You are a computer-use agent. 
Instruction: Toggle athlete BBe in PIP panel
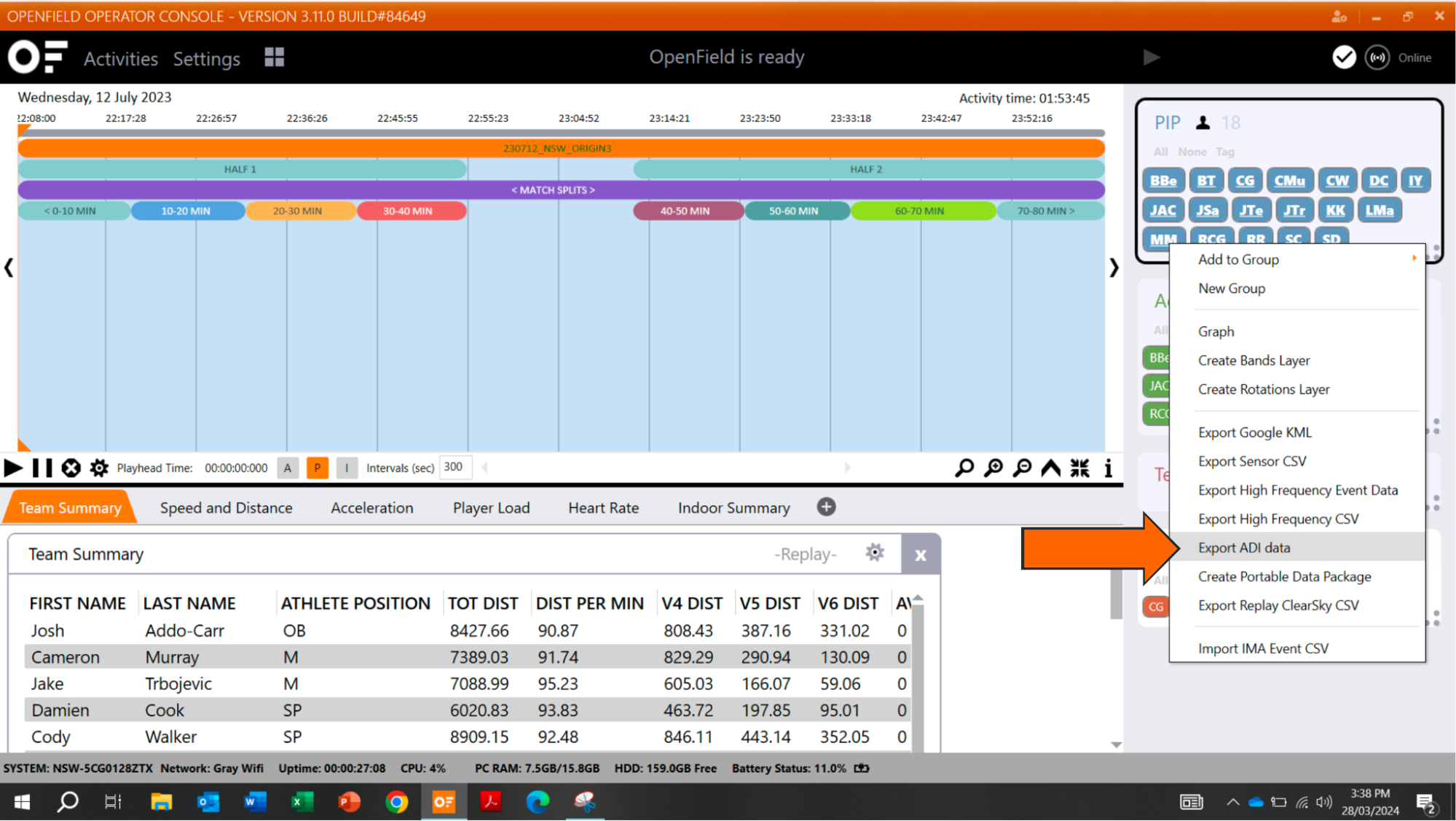tap(1163, 181)
